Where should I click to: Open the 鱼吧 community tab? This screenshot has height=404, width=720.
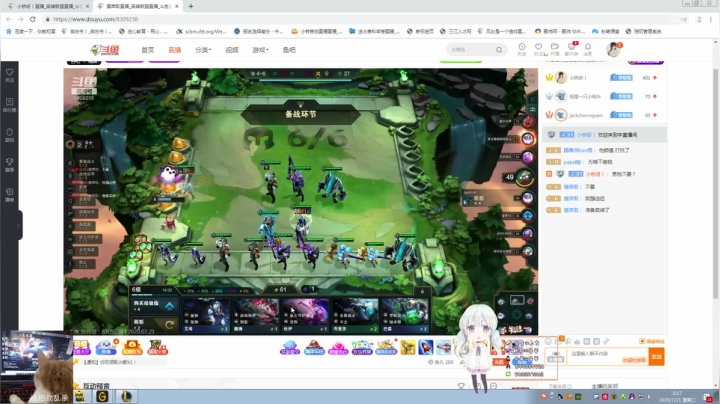click(289, 50)
